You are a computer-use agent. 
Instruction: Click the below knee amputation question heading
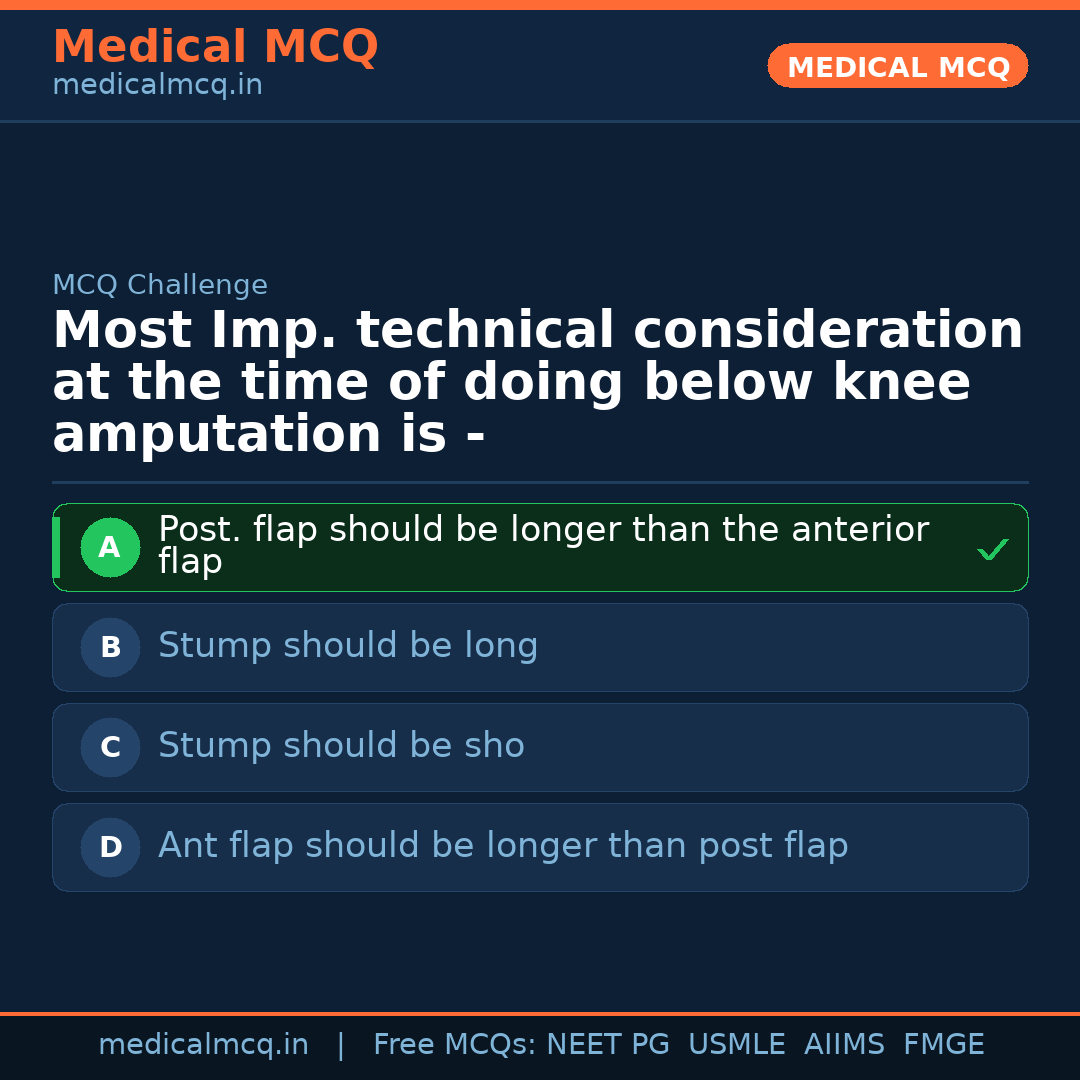[538, 383]
